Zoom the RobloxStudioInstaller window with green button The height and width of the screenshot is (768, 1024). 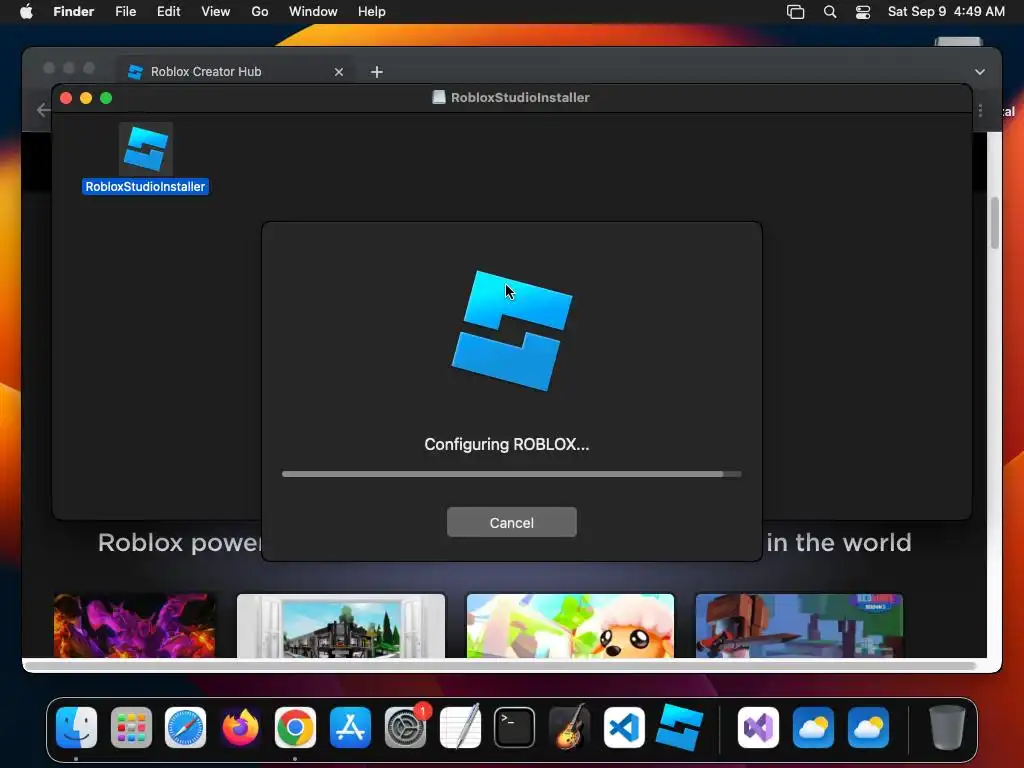click(x=106, y=98)
